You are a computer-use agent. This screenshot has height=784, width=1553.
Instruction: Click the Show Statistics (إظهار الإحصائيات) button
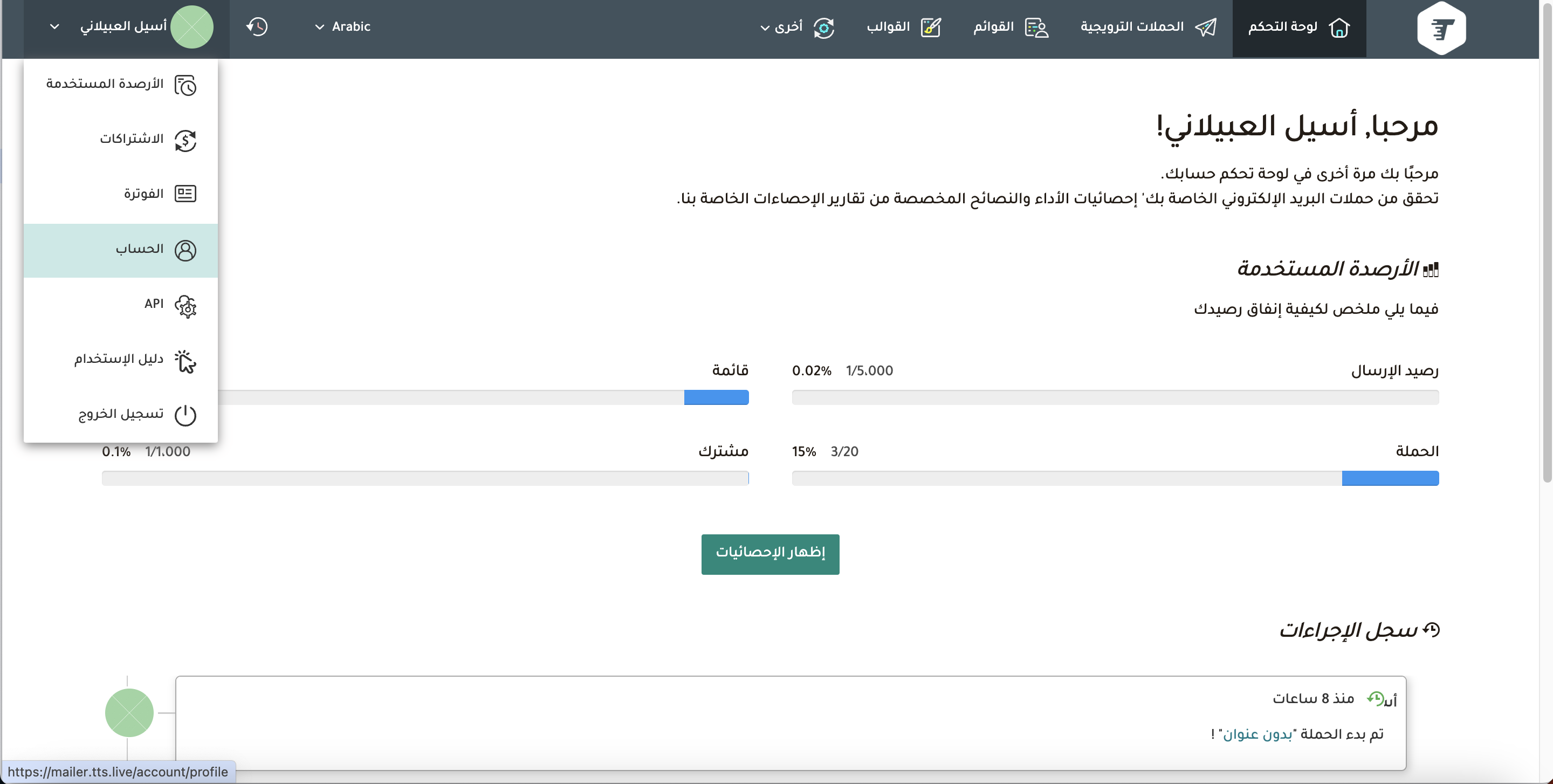point(770,553)
